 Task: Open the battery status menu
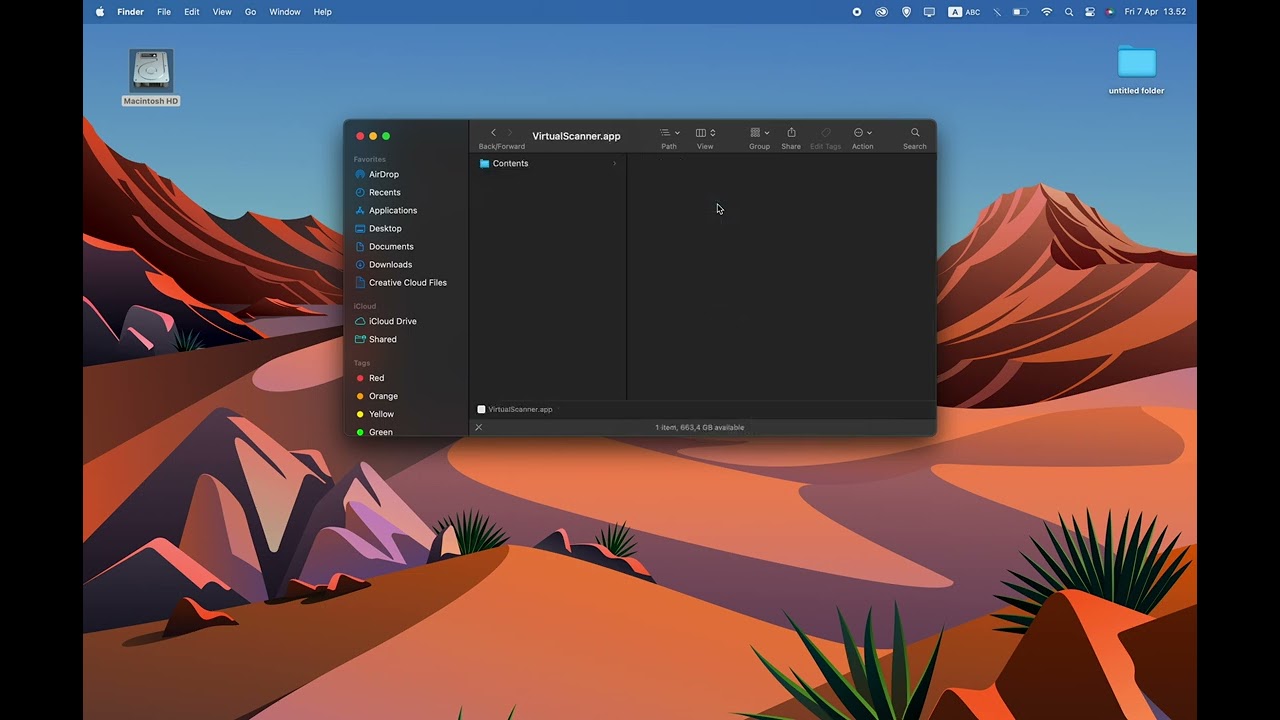[x=1020, y=12]
